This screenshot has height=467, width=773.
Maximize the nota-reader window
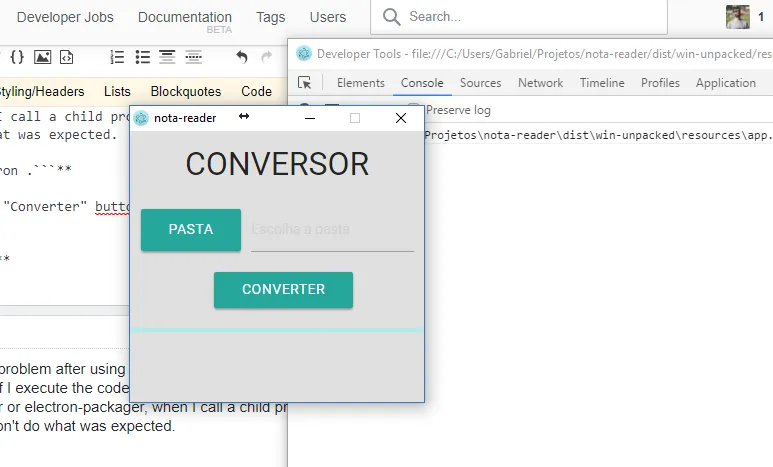[x=355, y=118]
